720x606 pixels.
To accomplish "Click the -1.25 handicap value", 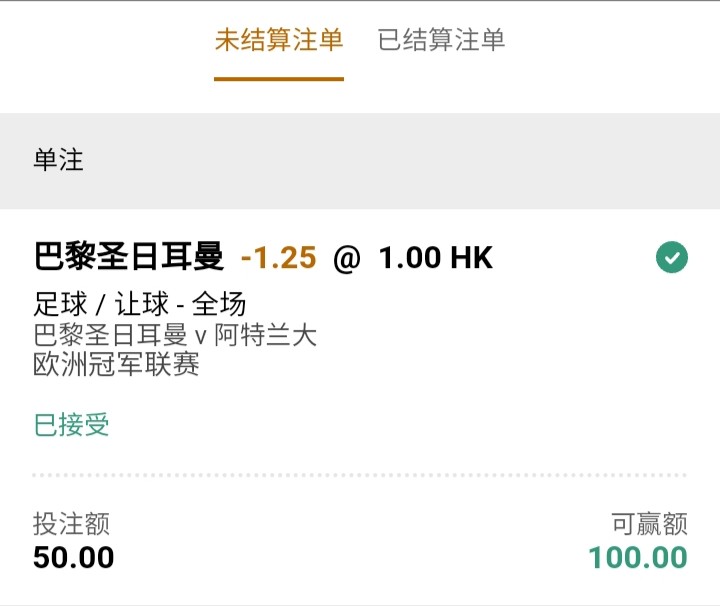I will point(278,258).
